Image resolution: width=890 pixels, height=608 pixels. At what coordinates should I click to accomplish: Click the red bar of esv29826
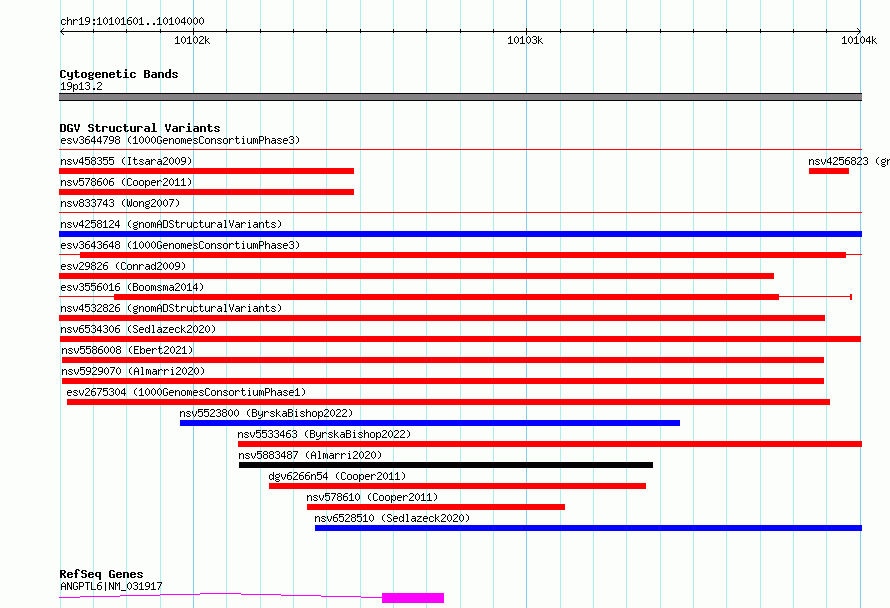click(417, 276)
